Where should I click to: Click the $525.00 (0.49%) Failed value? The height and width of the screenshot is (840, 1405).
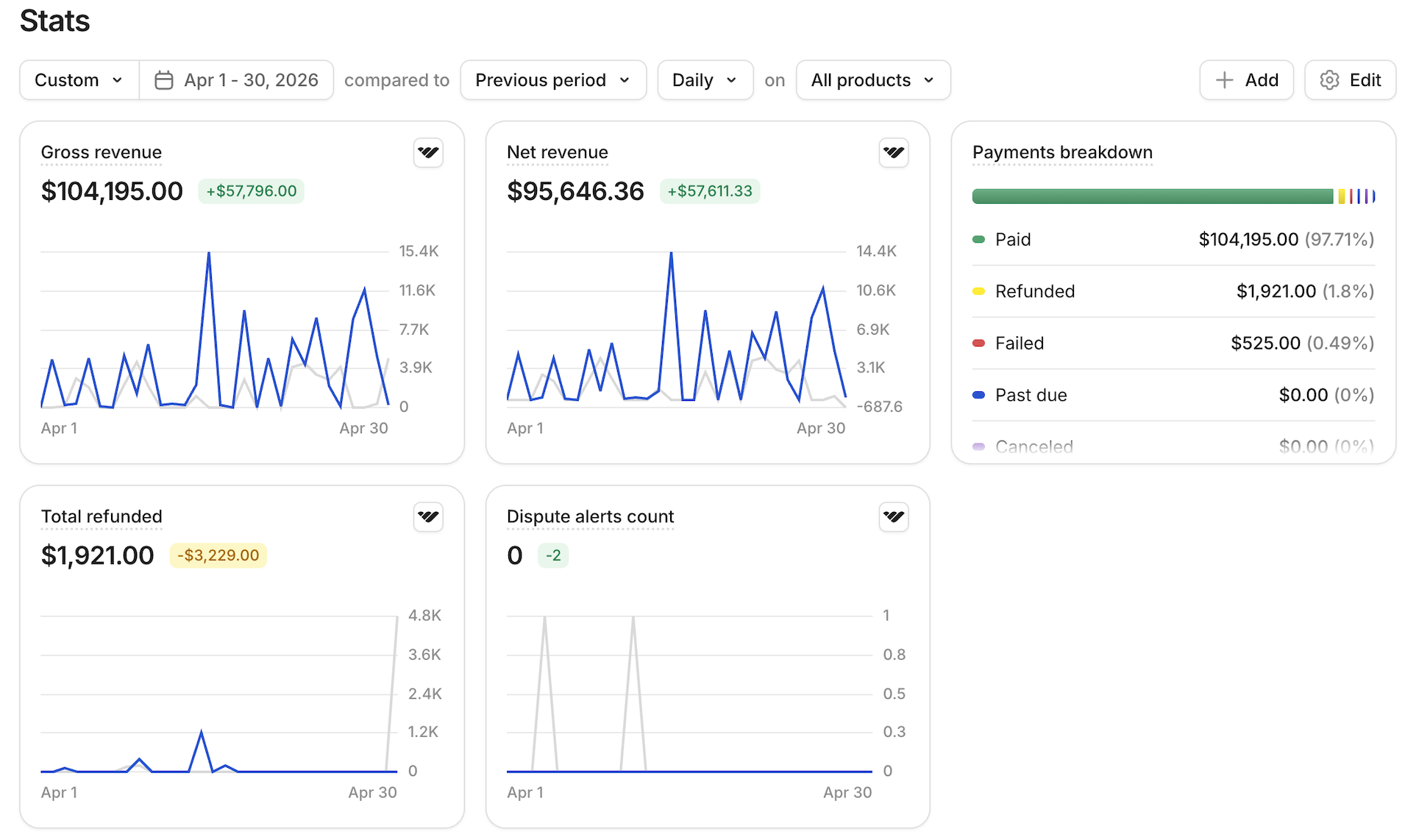(1303, 344)
